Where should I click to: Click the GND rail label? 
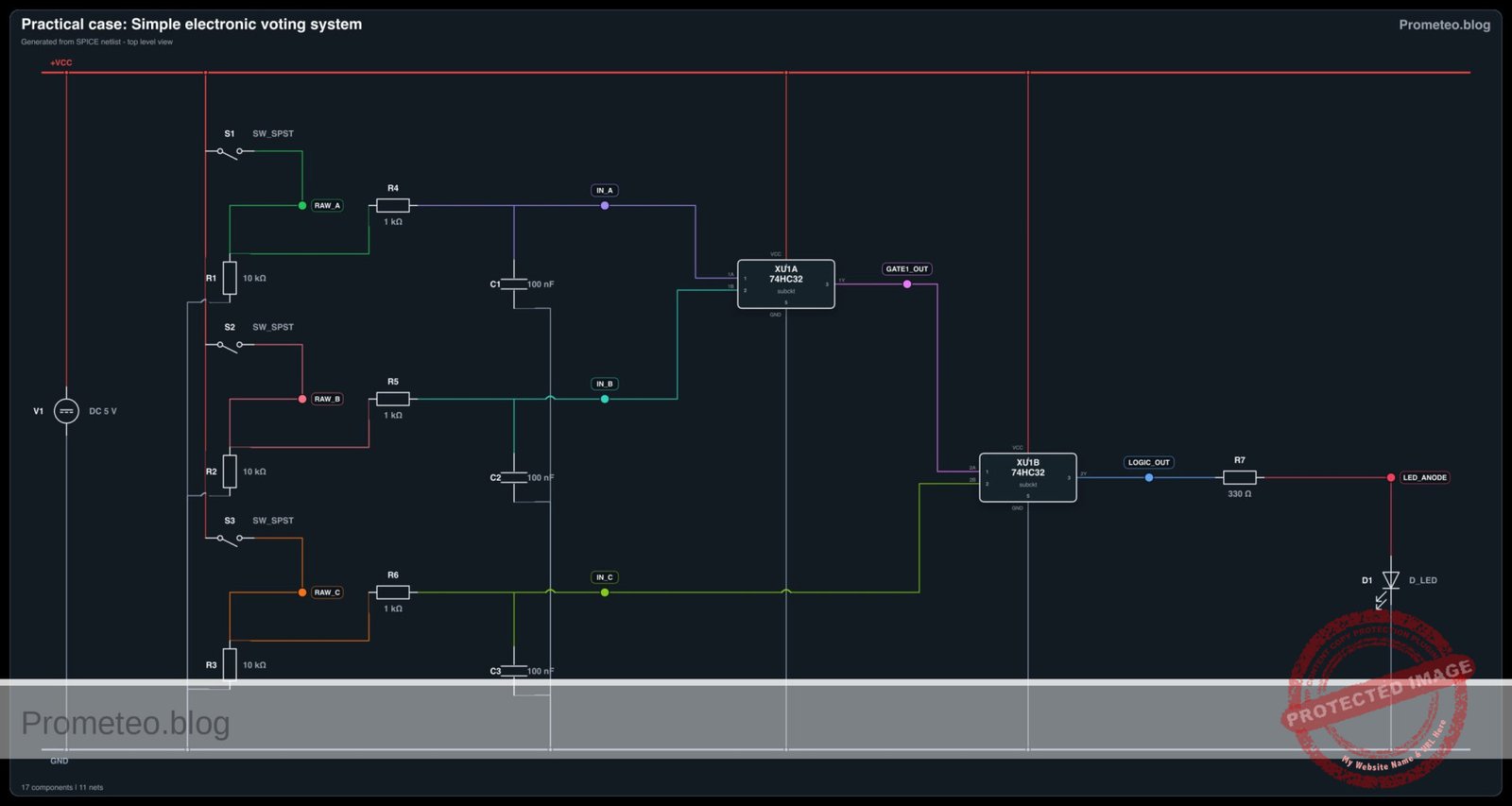(x=60, y=761)
